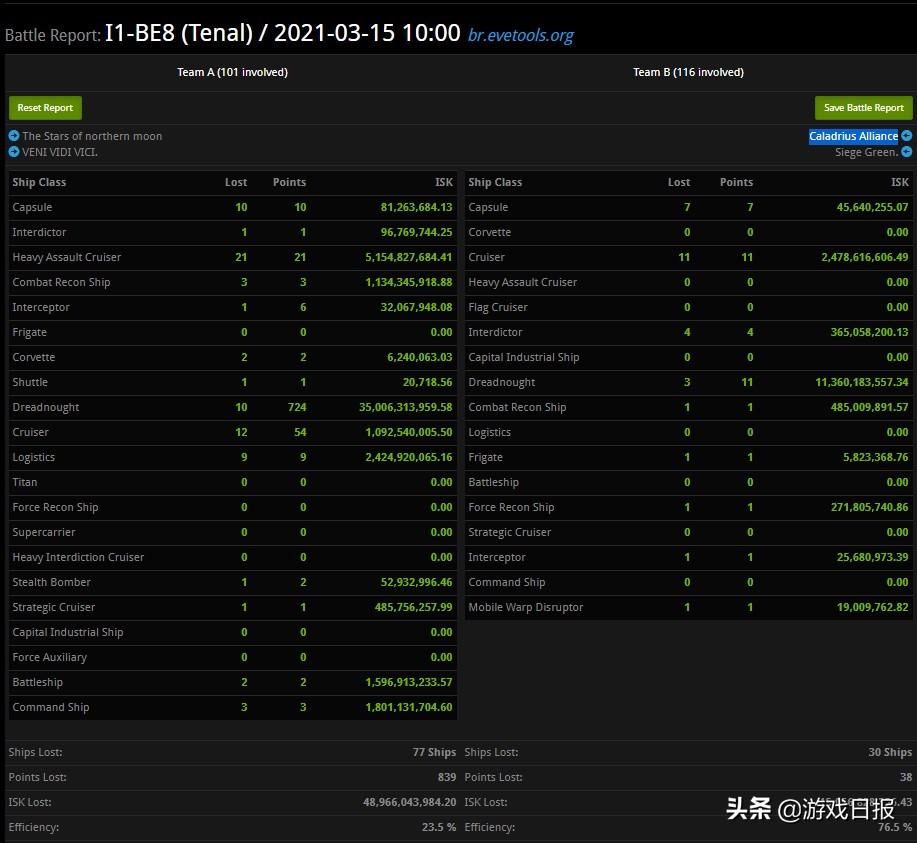917x843 pixels.
Task: Click the arrow icon next to Caladrius Alliance
Action: point(906,136)
